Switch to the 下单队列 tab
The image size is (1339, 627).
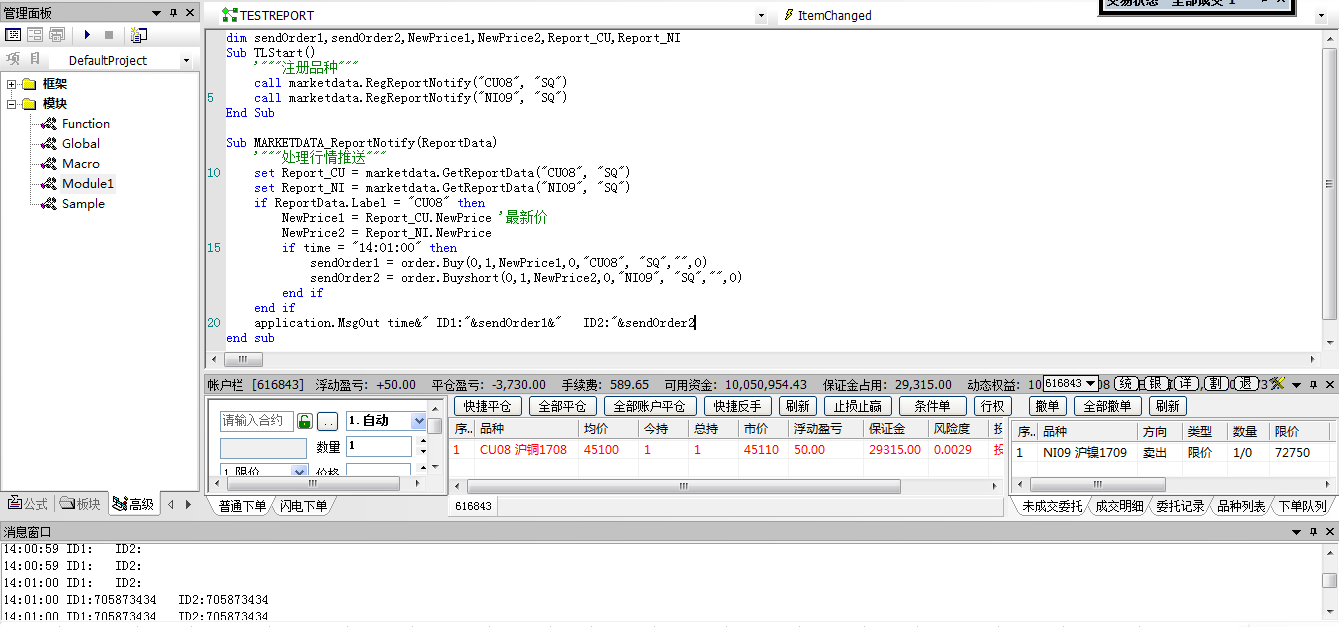click(x=1302, y=506)
